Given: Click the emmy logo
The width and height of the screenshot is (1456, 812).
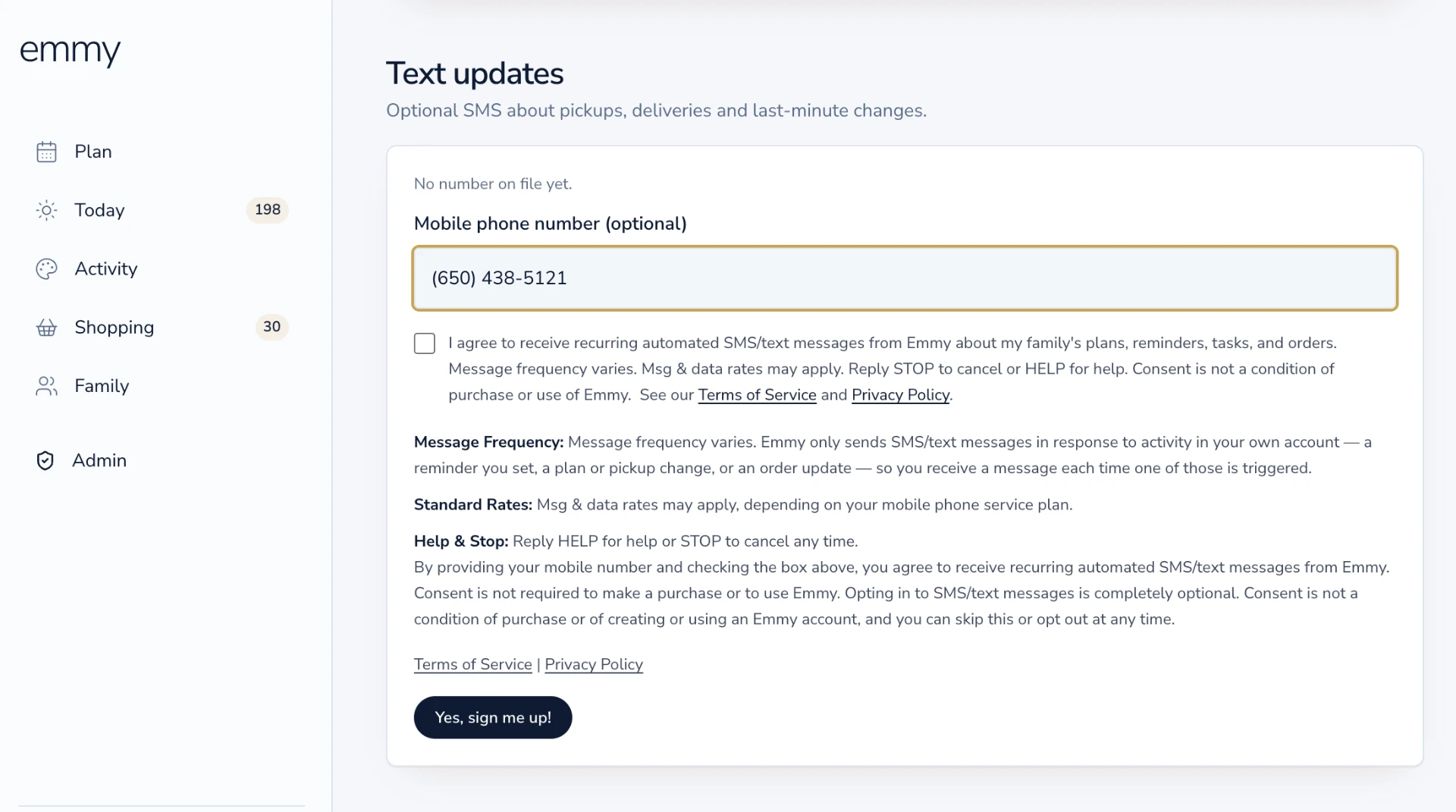Looking at the screenshot, I should [70, 52].
